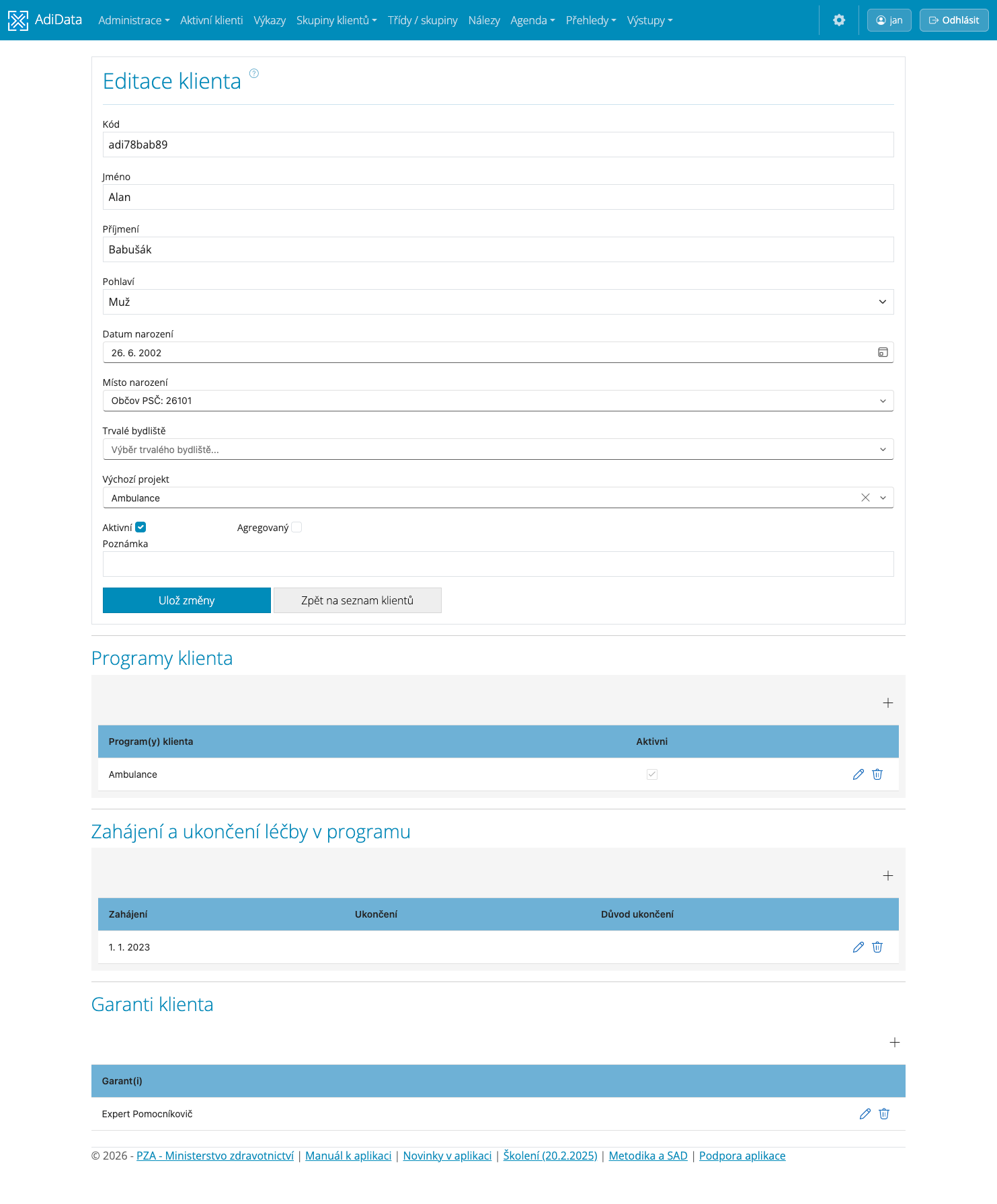Click Aktivni checkbox in Ambulance program row
The image size is (997, 1204).
[652, 774]
